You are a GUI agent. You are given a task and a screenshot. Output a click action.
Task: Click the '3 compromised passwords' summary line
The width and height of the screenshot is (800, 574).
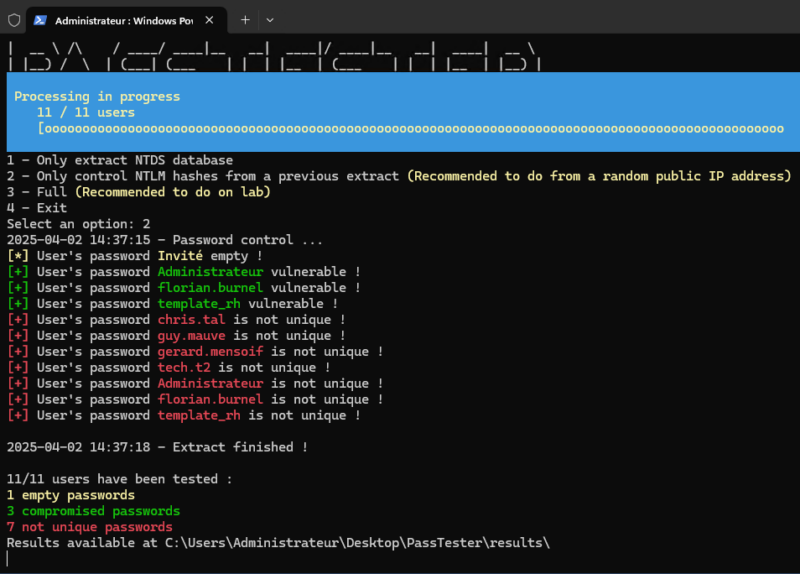[93, 511]
